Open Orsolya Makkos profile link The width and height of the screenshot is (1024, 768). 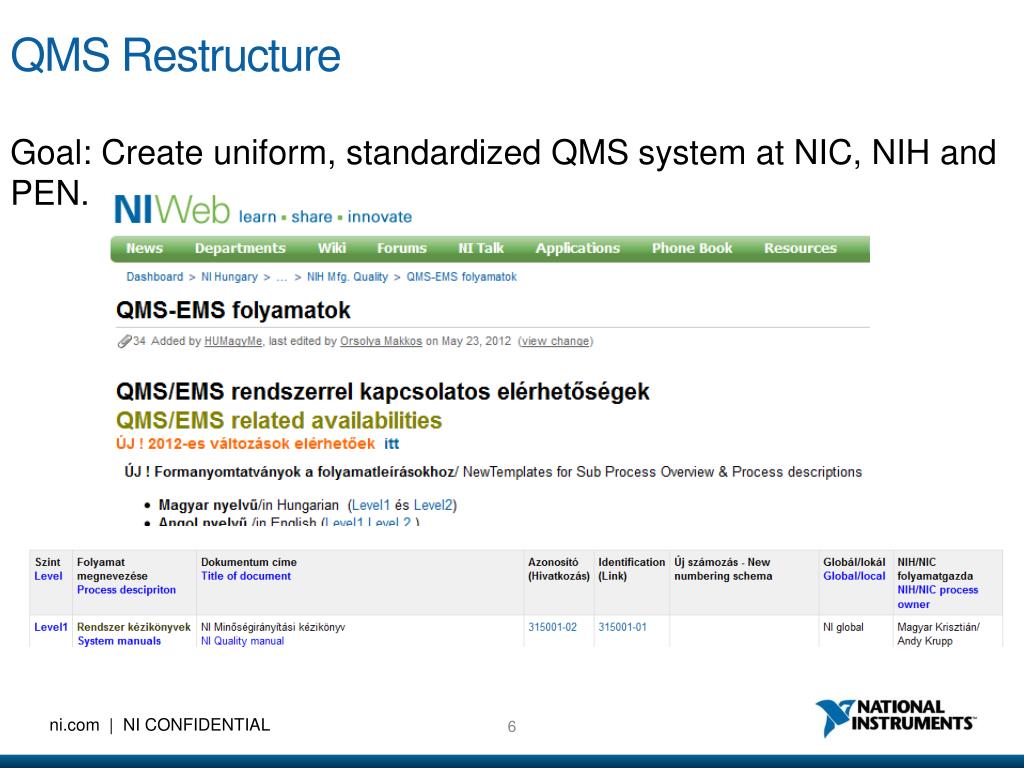[x=381, y=341]
